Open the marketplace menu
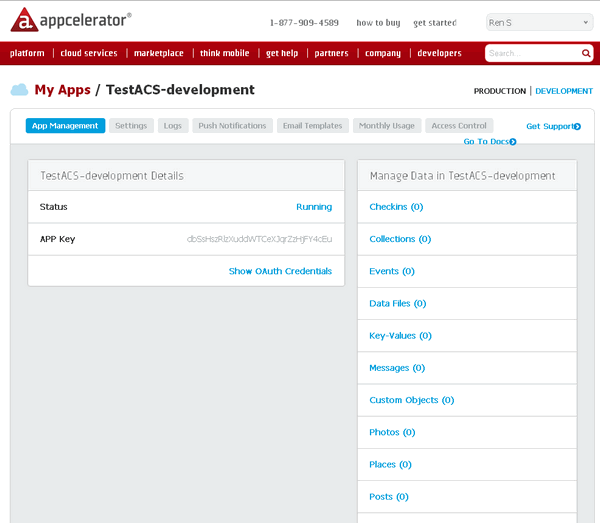 (159, 53)
